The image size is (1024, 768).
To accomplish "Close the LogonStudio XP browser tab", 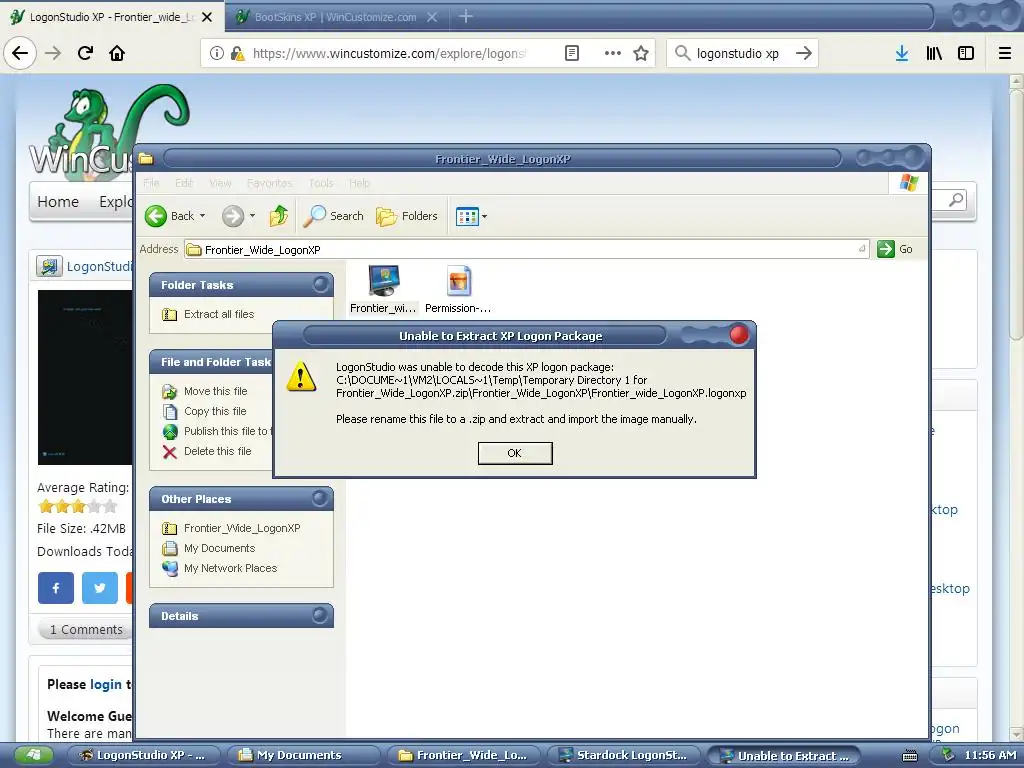I will [x=207, y=17].
